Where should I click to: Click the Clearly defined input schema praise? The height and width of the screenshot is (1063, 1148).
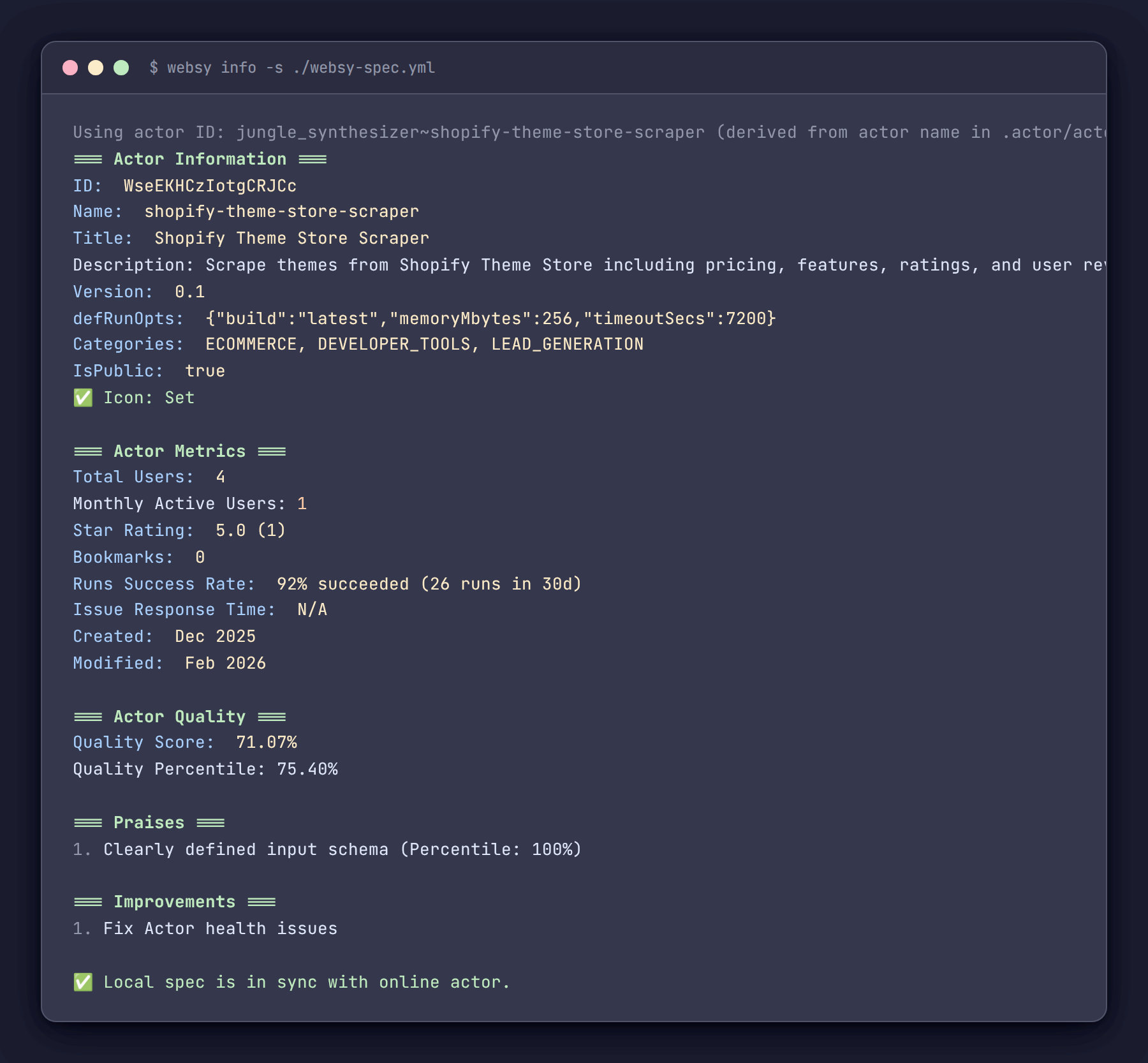[x=342, y=849]
